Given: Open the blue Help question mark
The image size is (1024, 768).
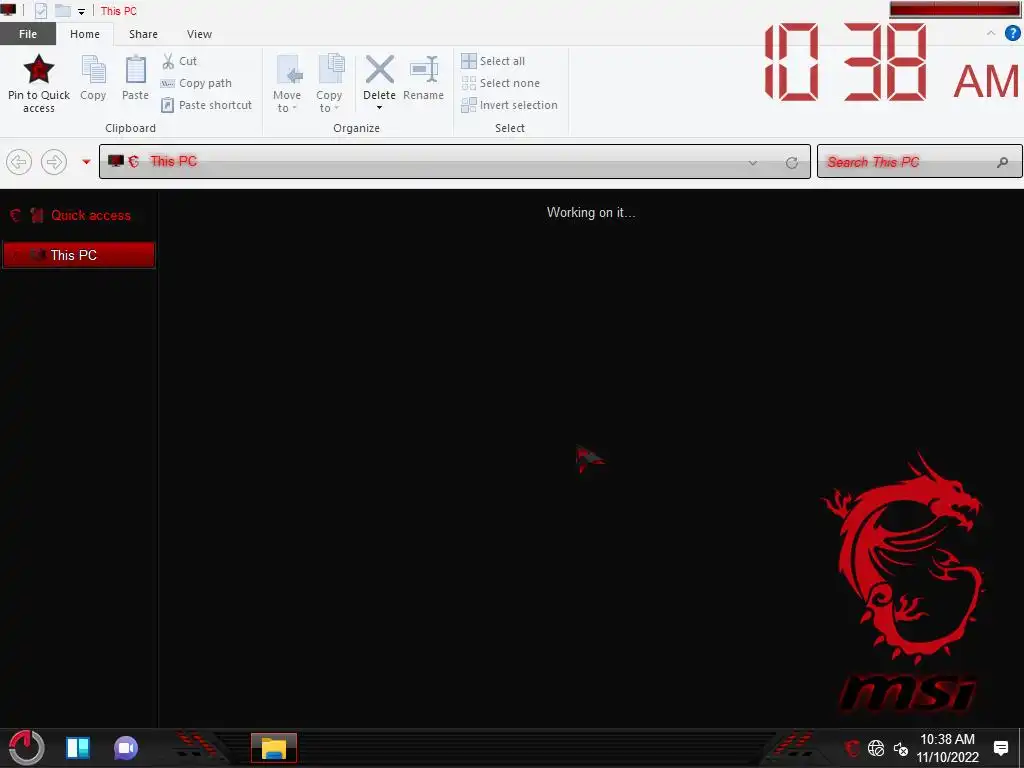Looking at the screenshot, I should coord(1012,33).
